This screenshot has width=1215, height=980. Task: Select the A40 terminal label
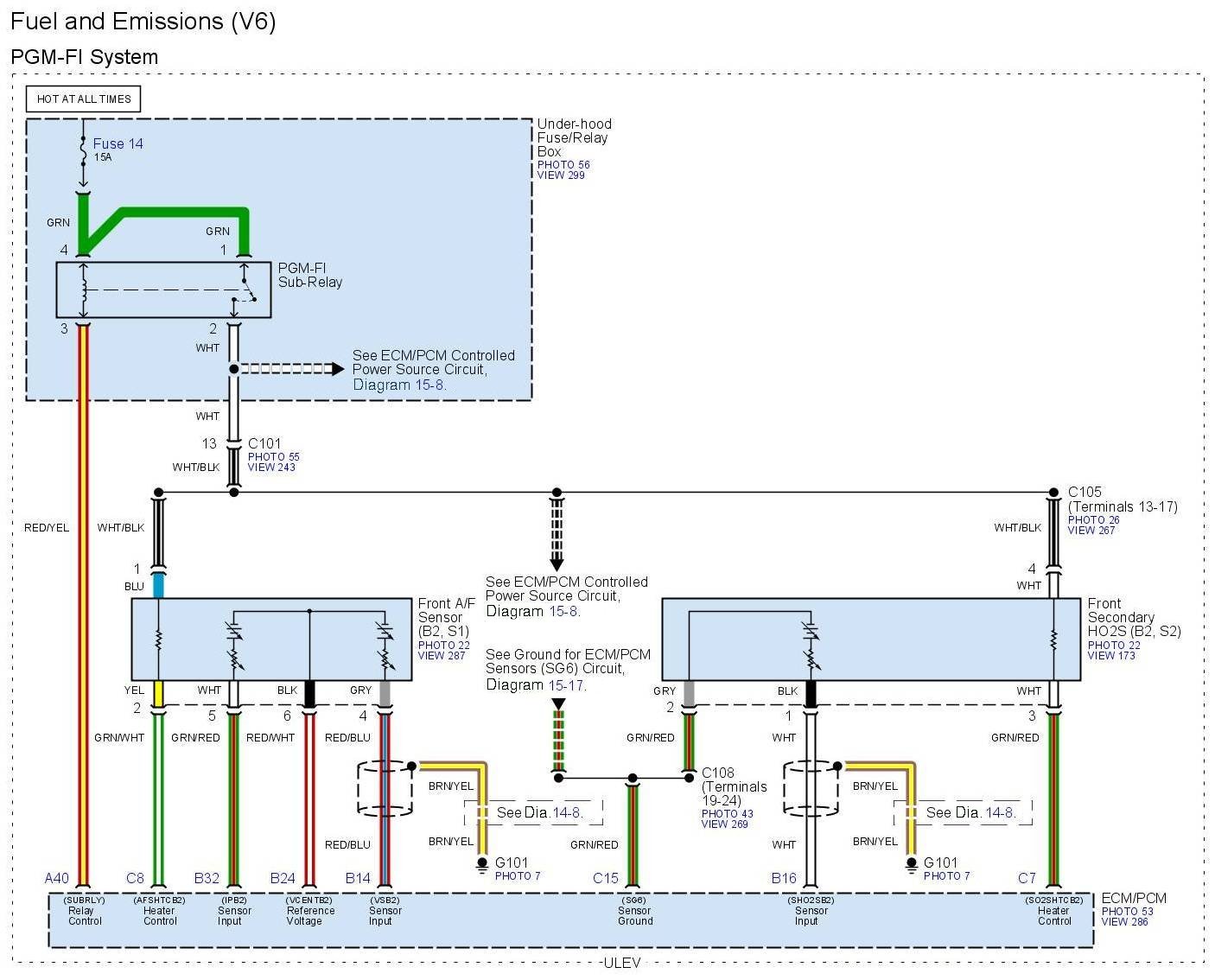[x=56, y=878]
